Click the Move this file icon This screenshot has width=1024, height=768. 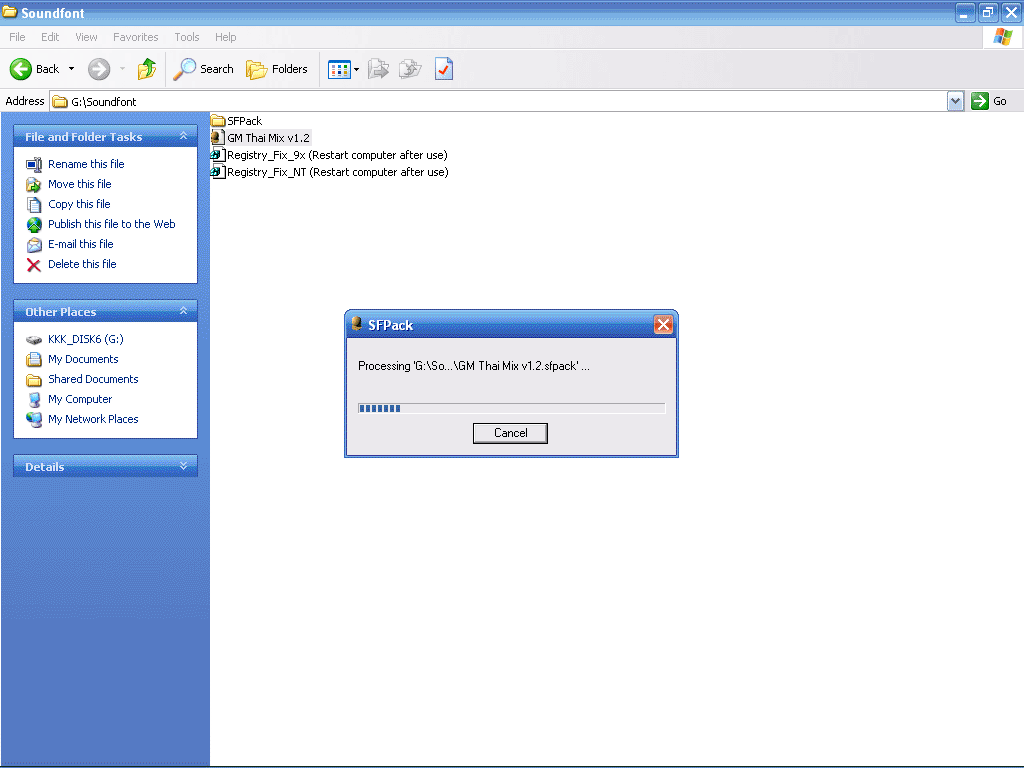(x=34, y=185)
